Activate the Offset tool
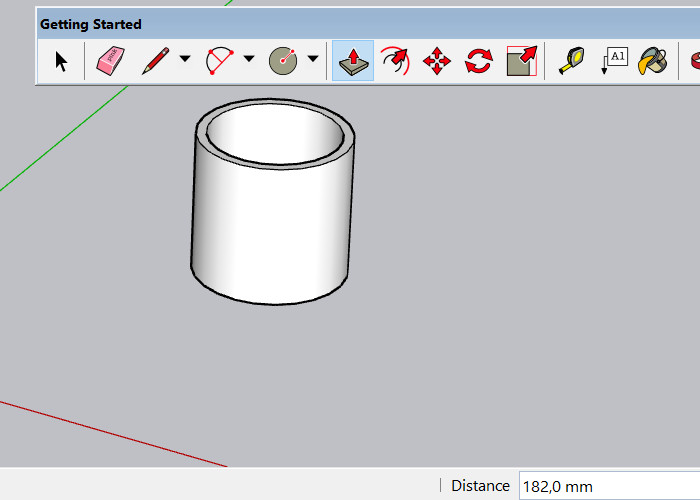700x500 pixels. (x=395, y=61)
